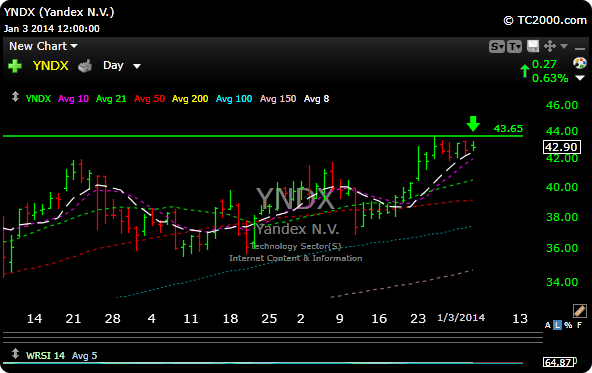Click the yellow YNDX symbol text
Viewport: 592px width, 373px height.
pyautogui.click(x=51, y=66)
